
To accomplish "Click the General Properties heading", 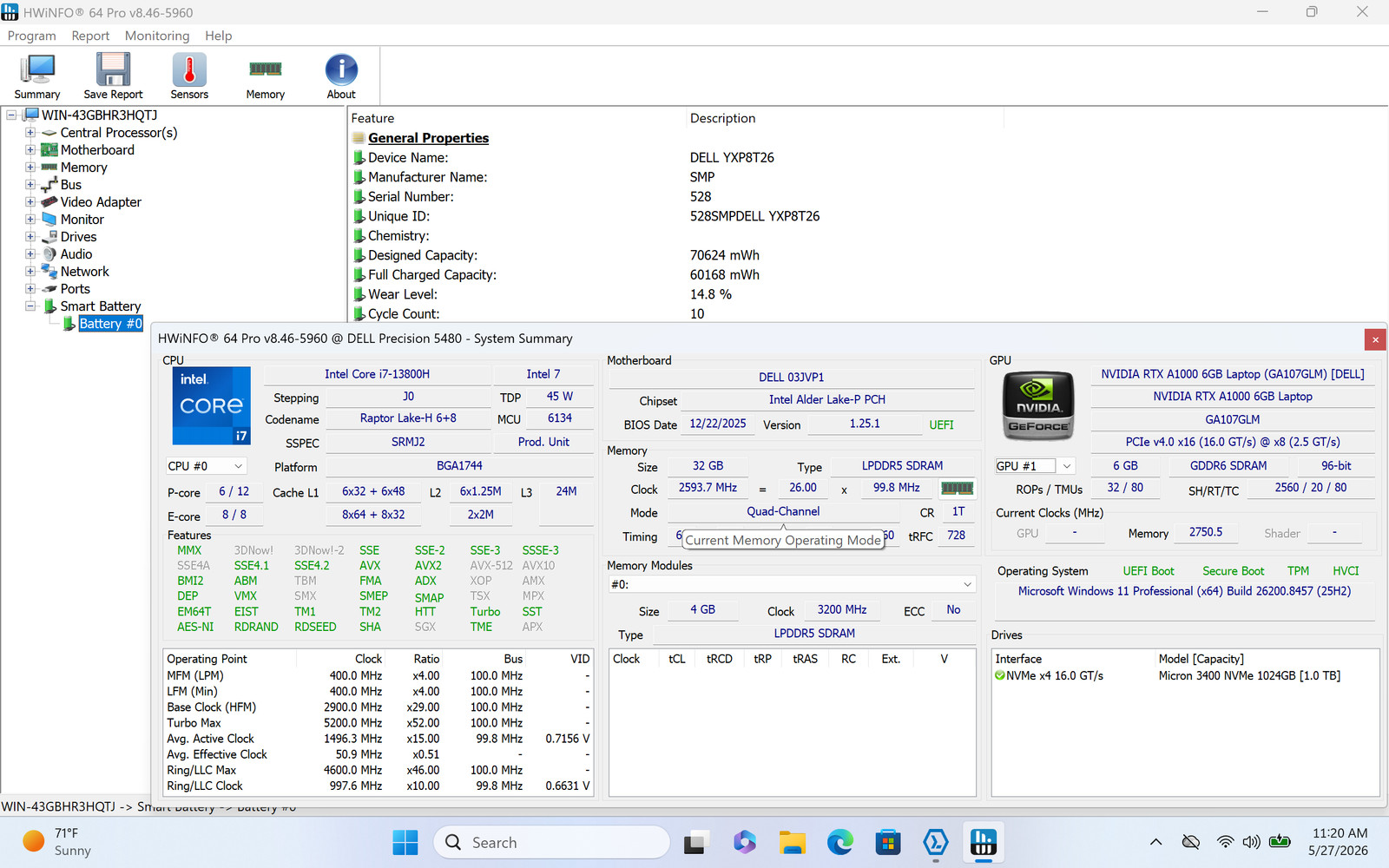I will pyautogui.click(x=428, y=138).
